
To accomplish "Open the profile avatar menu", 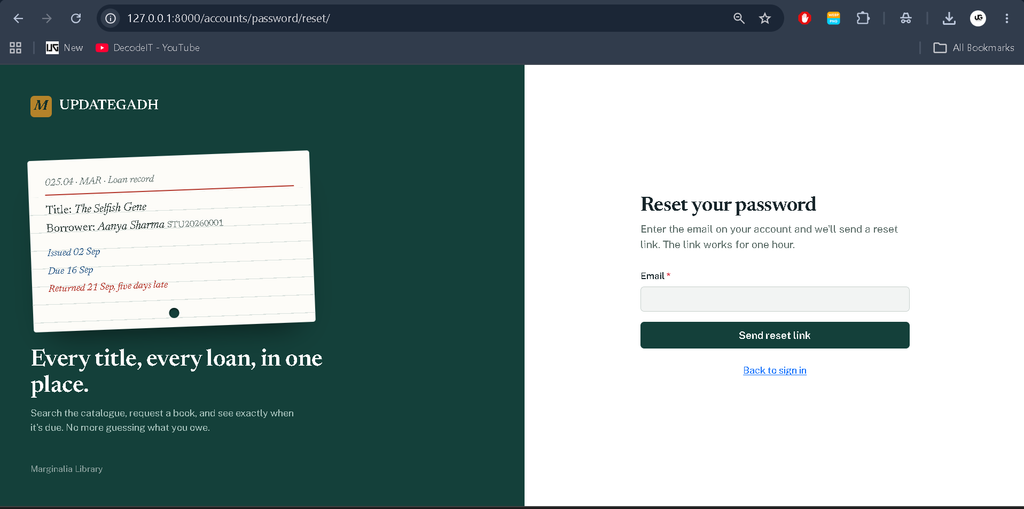I will pos(978,18).
